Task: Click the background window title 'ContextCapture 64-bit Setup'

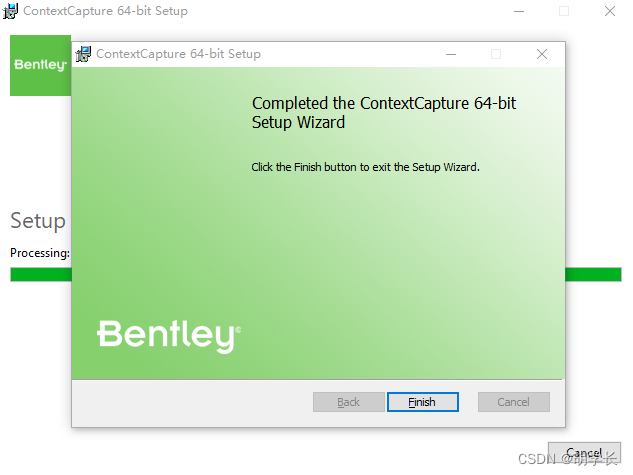Action: (105, 11)
